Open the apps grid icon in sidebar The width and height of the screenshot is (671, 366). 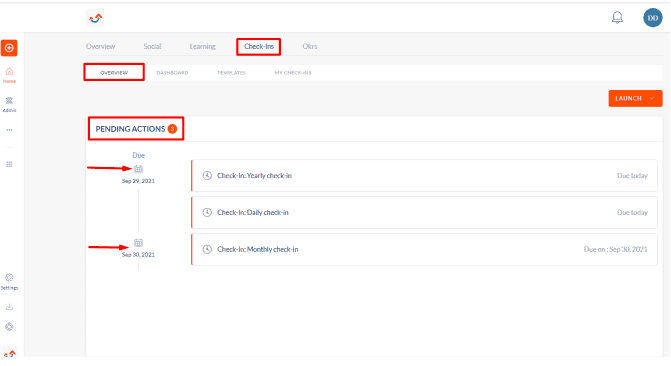pos(9,164)
